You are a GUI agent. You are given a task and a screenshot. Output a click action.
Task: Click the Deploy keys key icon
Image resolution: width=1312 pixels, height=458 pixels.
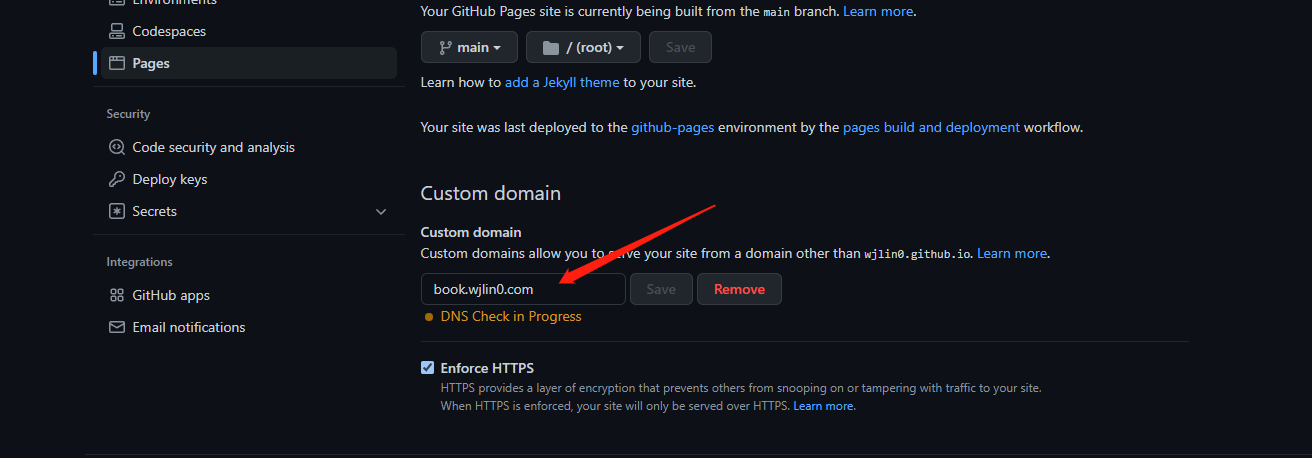116,179
